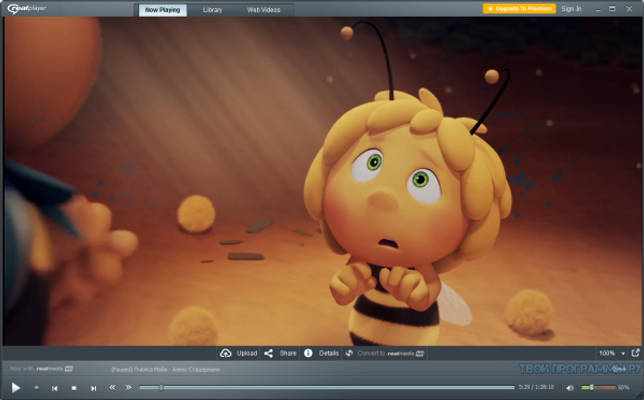Click the now-playing title text

click(165, 370)
